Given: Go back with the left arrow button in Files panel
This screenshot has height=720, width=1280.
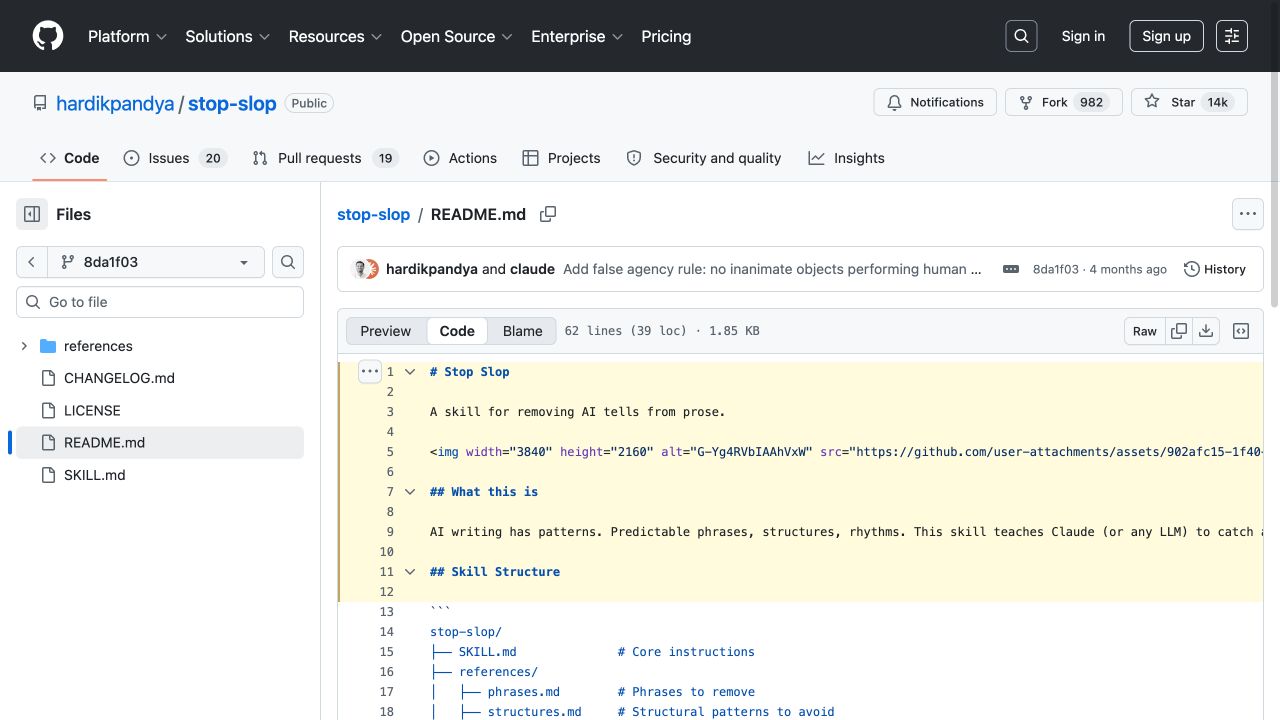Looking at the screenshot, I should [32, 262].
